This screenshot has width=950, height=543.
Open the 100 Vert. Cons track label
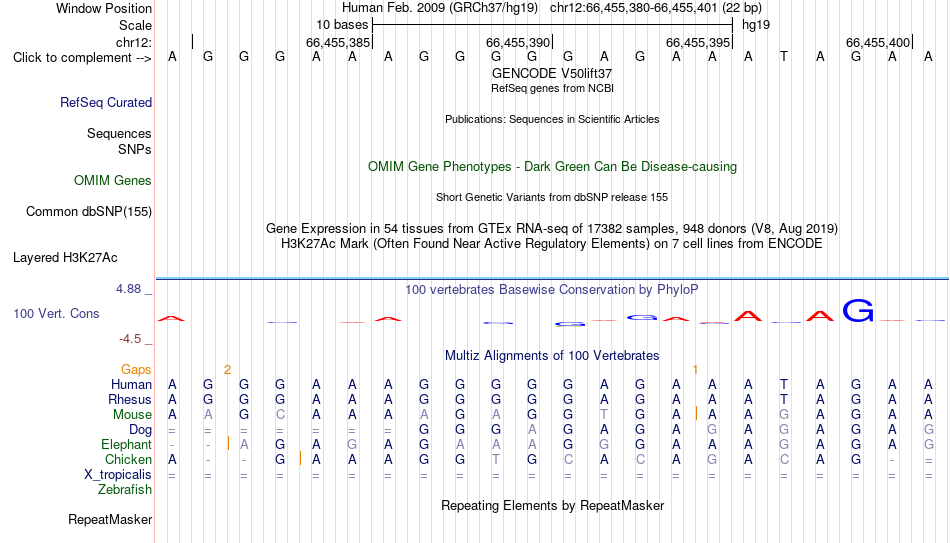click(56, 313)
